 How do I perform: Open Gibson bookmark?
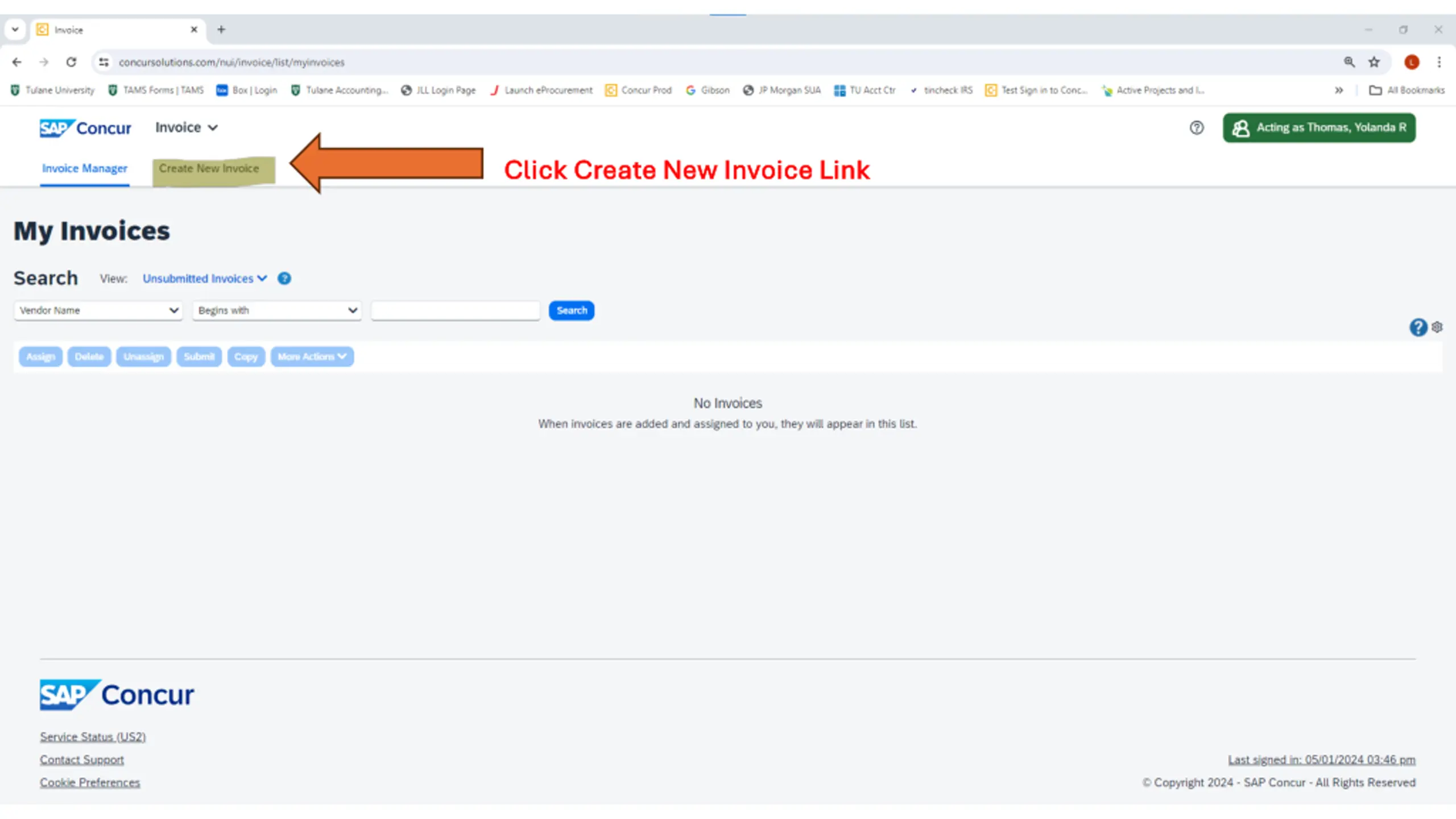pyautogui.click(x=708, y=90)
